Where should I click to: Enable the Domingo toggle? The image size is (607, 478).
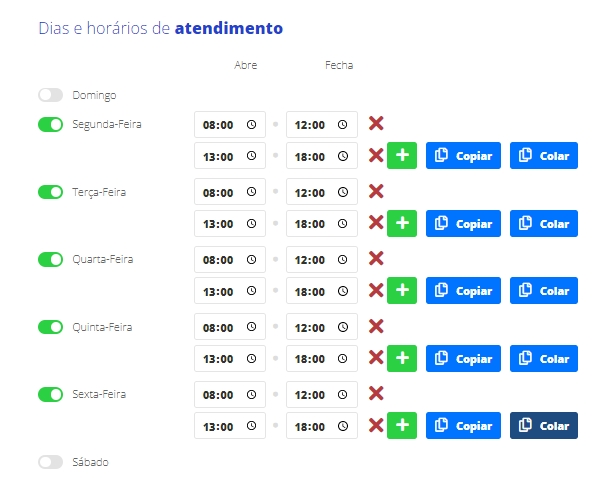[50, 95]
